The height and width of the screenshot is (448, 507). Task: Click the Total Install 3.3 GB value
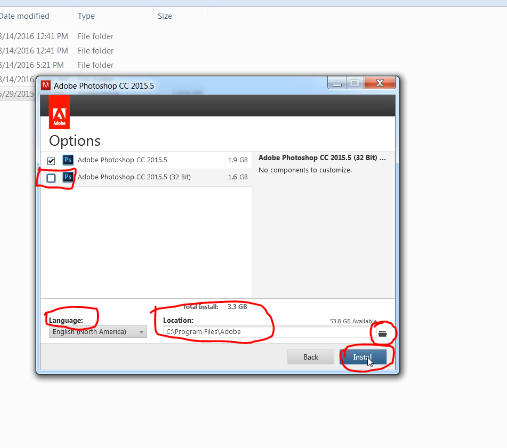(237, 306)
